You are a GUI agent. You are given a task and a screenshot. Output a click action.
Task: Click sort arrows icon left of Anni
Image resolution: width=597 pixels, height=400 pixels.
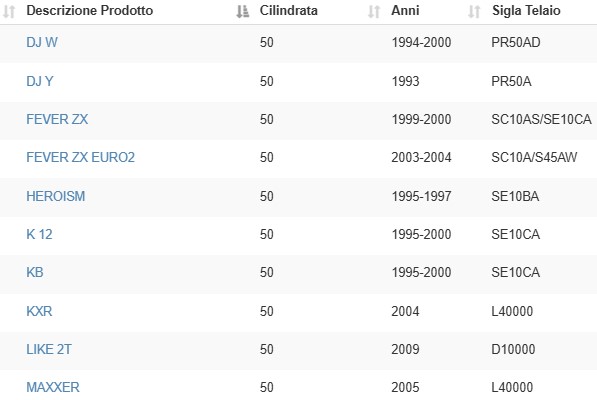tap(374, 11)
